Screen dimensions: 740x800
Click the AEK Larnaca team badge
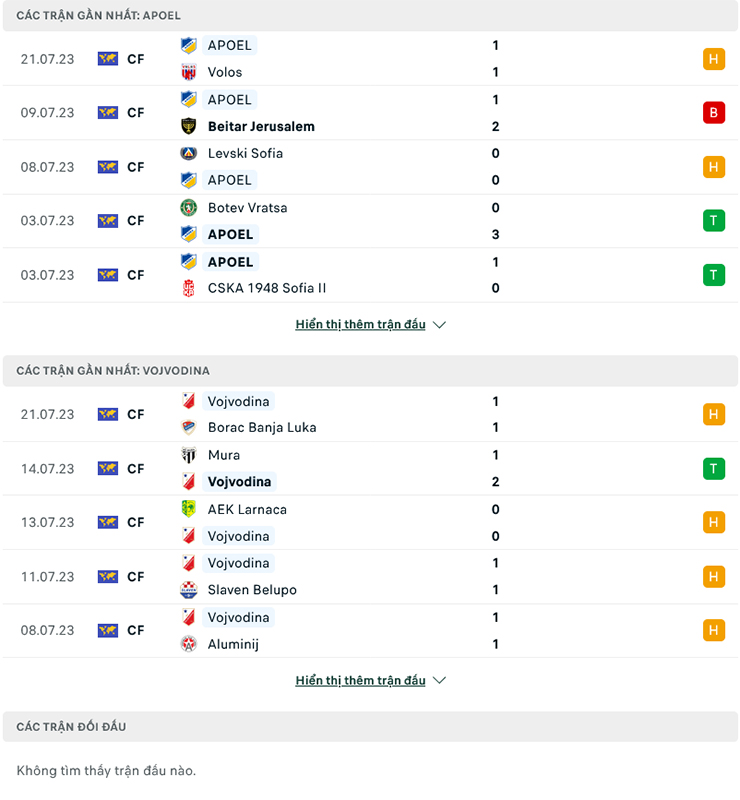click(x=188, y=509)
